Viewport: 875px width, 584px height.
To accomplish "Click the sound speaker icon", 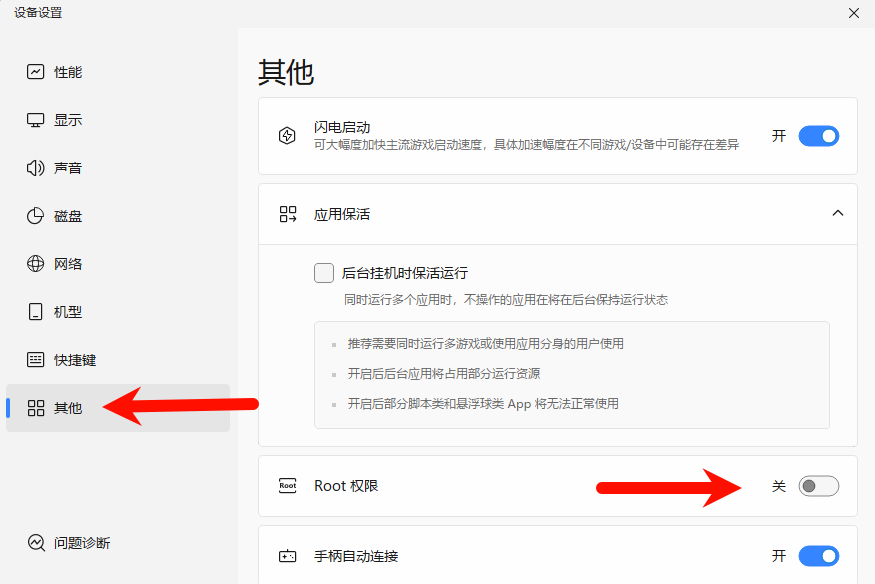I will pos(36,168).
